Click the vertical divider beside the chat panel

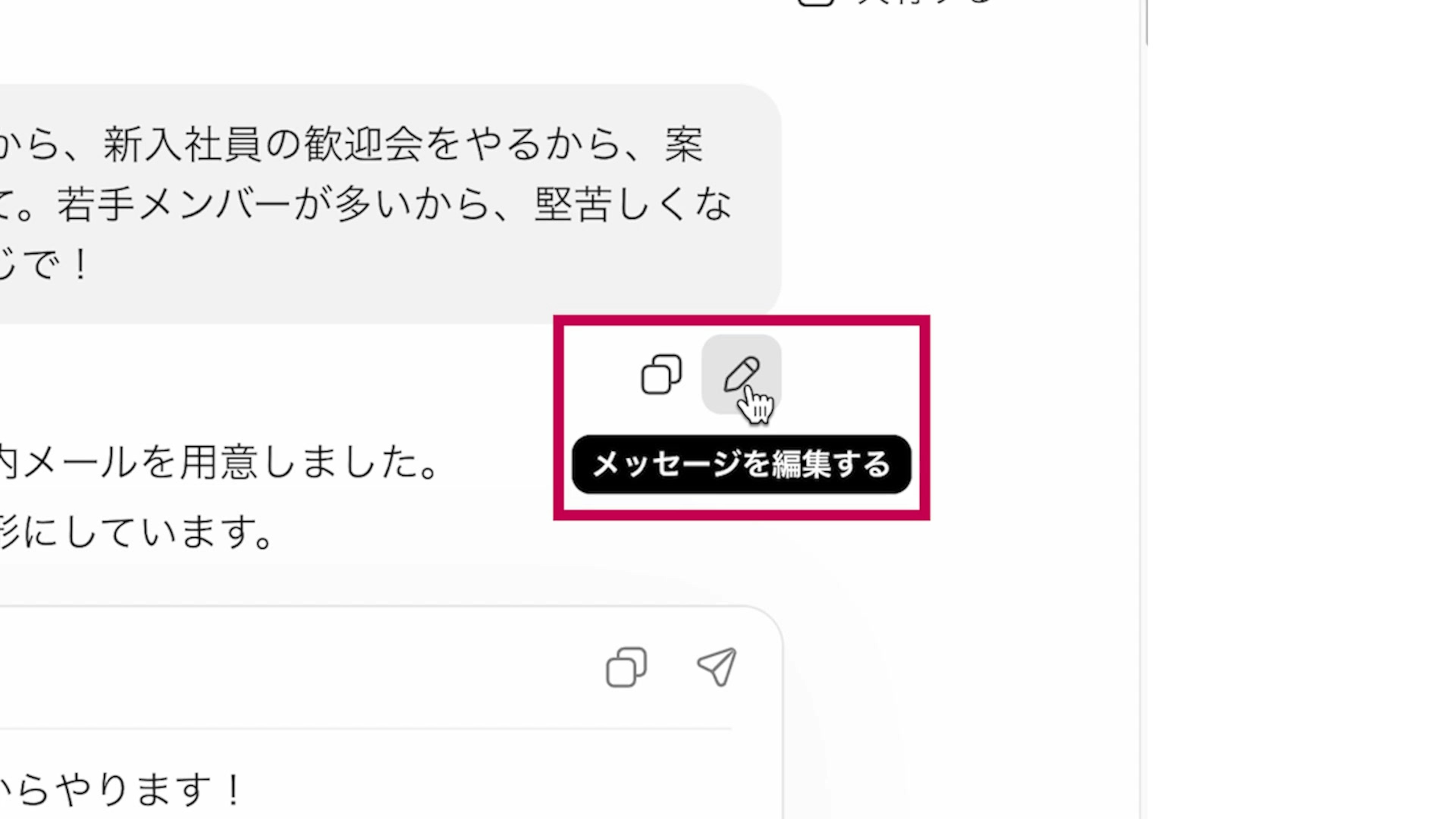pos(1139,409)
